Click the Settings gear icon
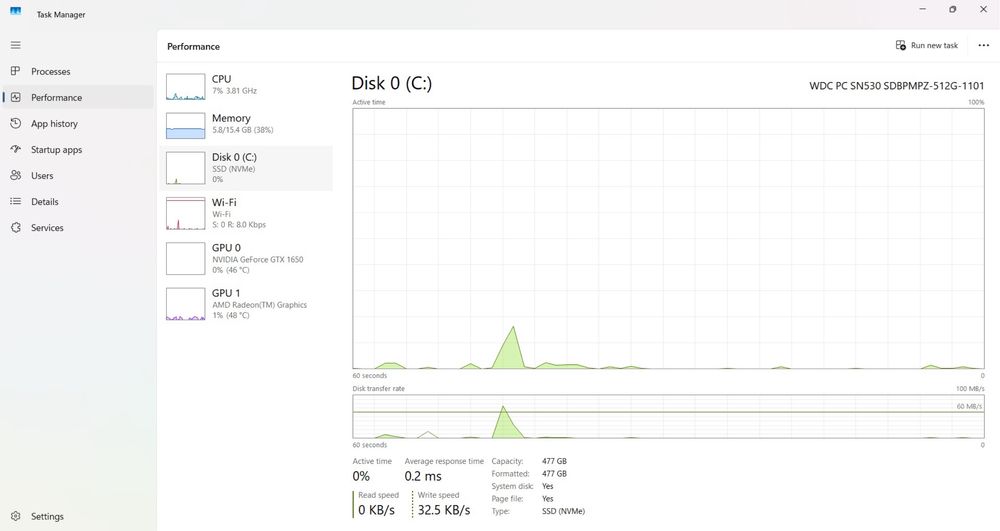The width and height of the screenshot is (1000, 531). tap(15, 516)
